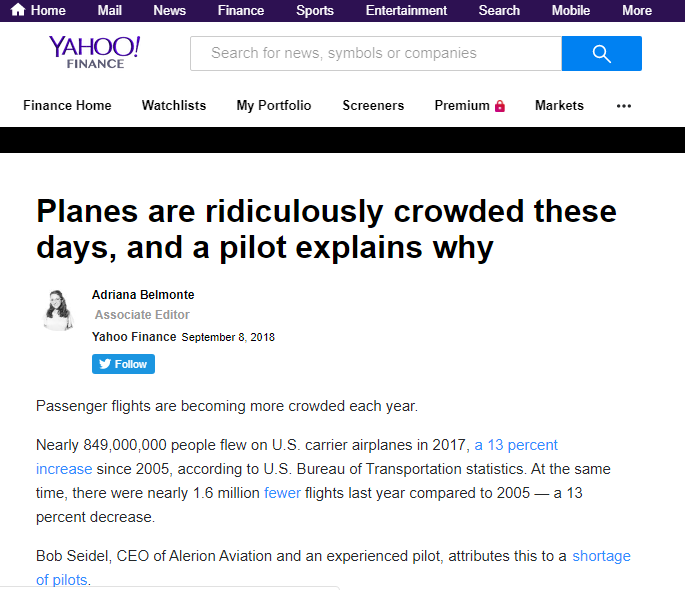
Task: Go to Sports in the top bar
Action: (315, 10)
